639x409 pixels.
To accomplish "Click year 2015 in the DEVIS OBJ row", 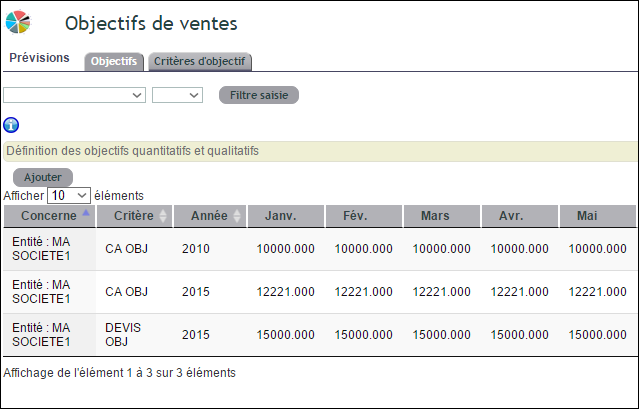I will pyautogui.click(x=196, y=334).
